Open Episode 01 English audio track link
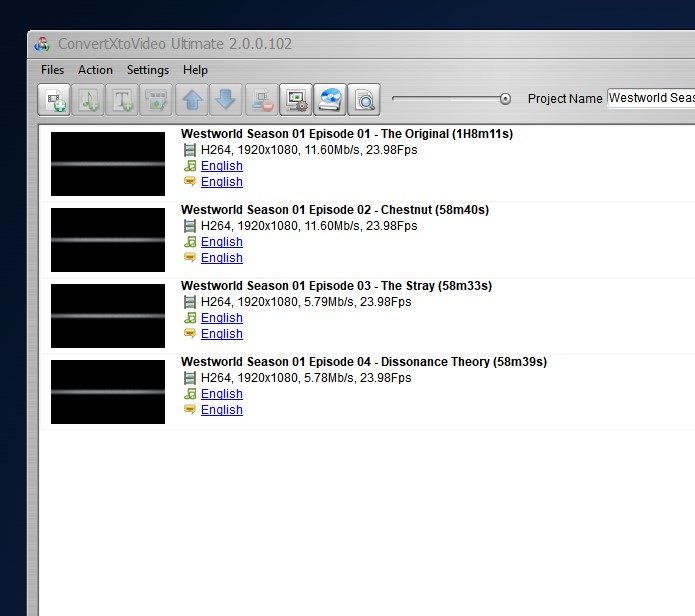 pos(222,166)
